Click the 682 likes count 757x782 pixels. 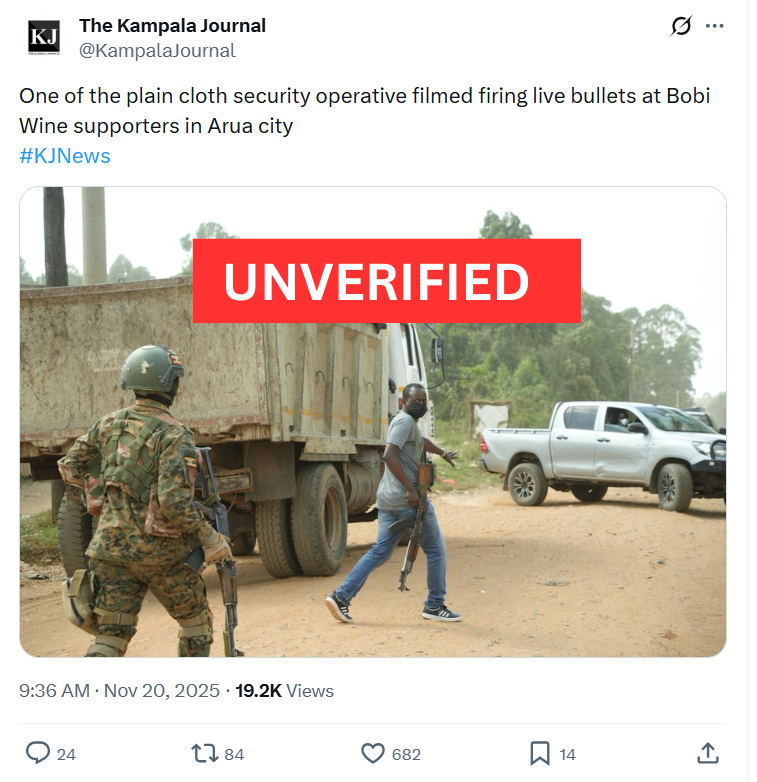(406, 754)
